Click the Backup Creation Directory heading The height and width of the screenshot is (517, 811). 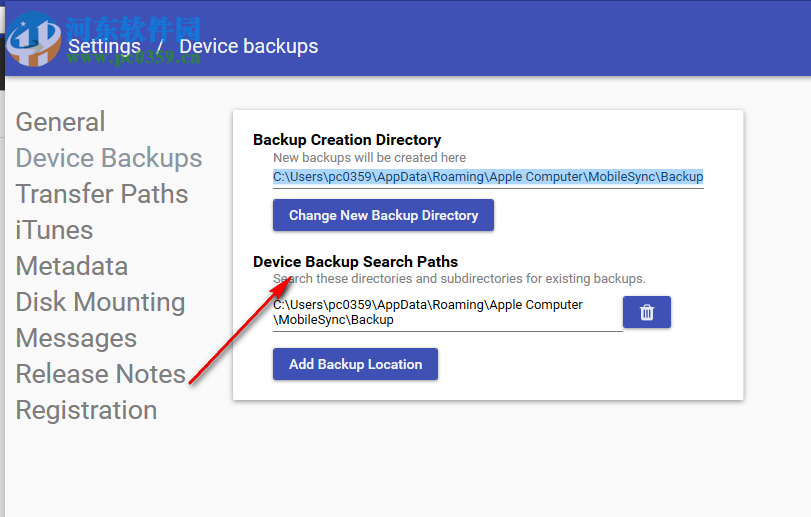(x=347, y=140)
